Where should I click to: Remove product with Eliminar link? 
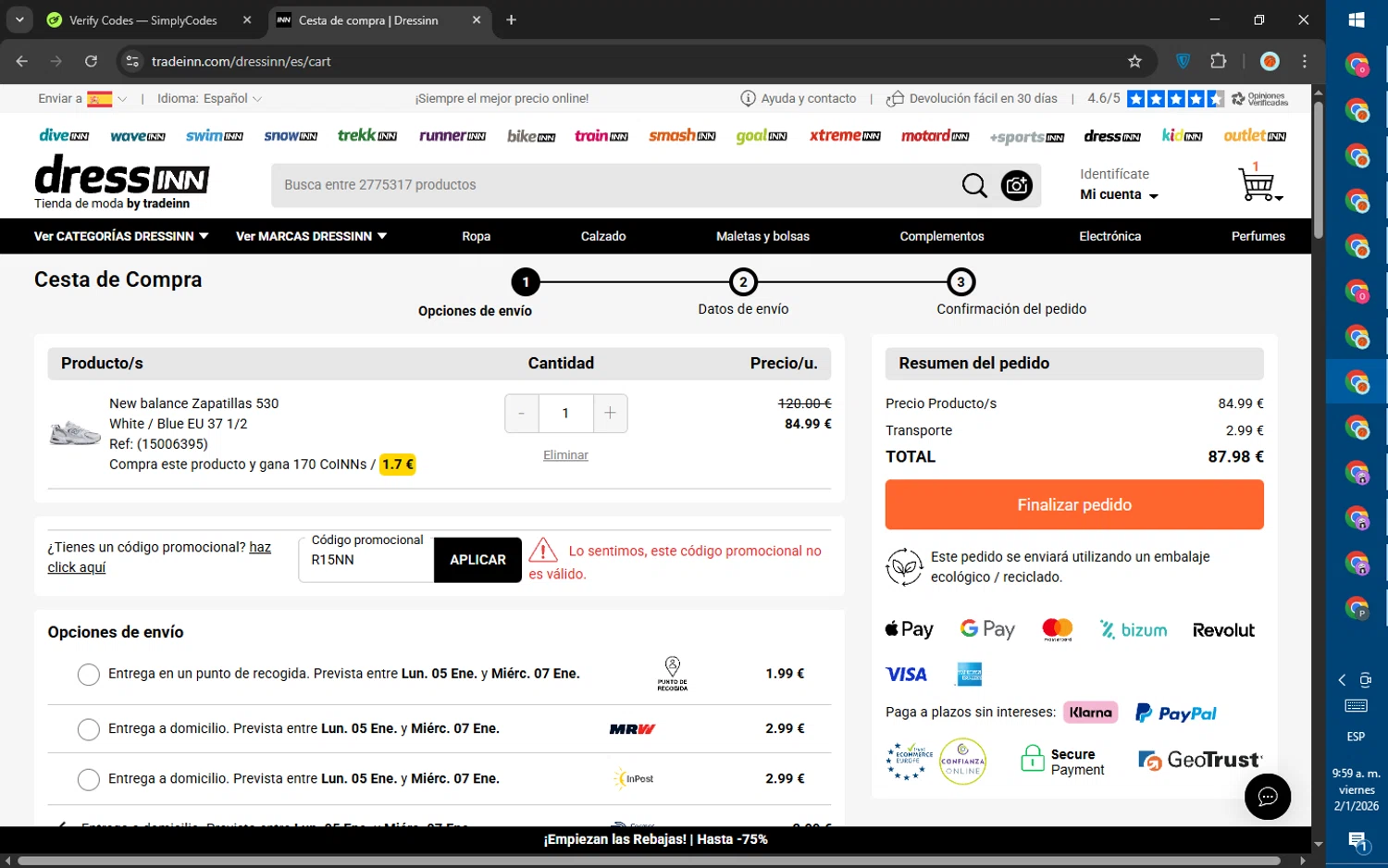pyautogui.click(x=565, y=455)
